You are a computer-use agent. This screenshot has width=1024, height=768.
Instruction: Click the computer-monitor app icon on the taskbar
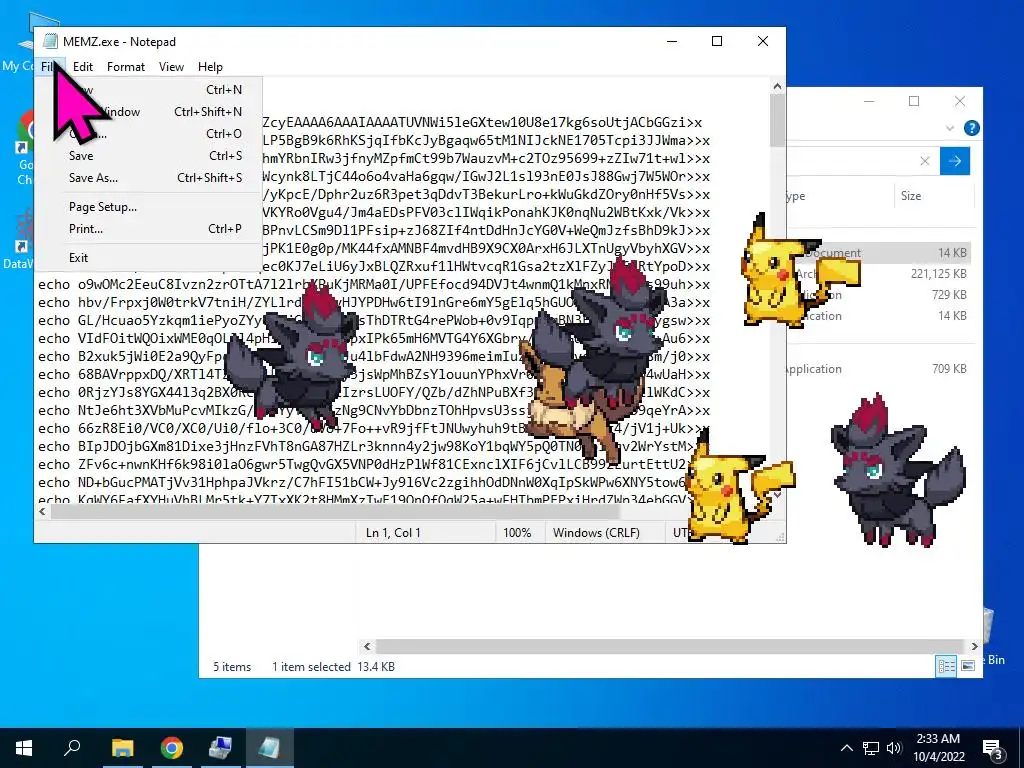click(x=221, y=748)
